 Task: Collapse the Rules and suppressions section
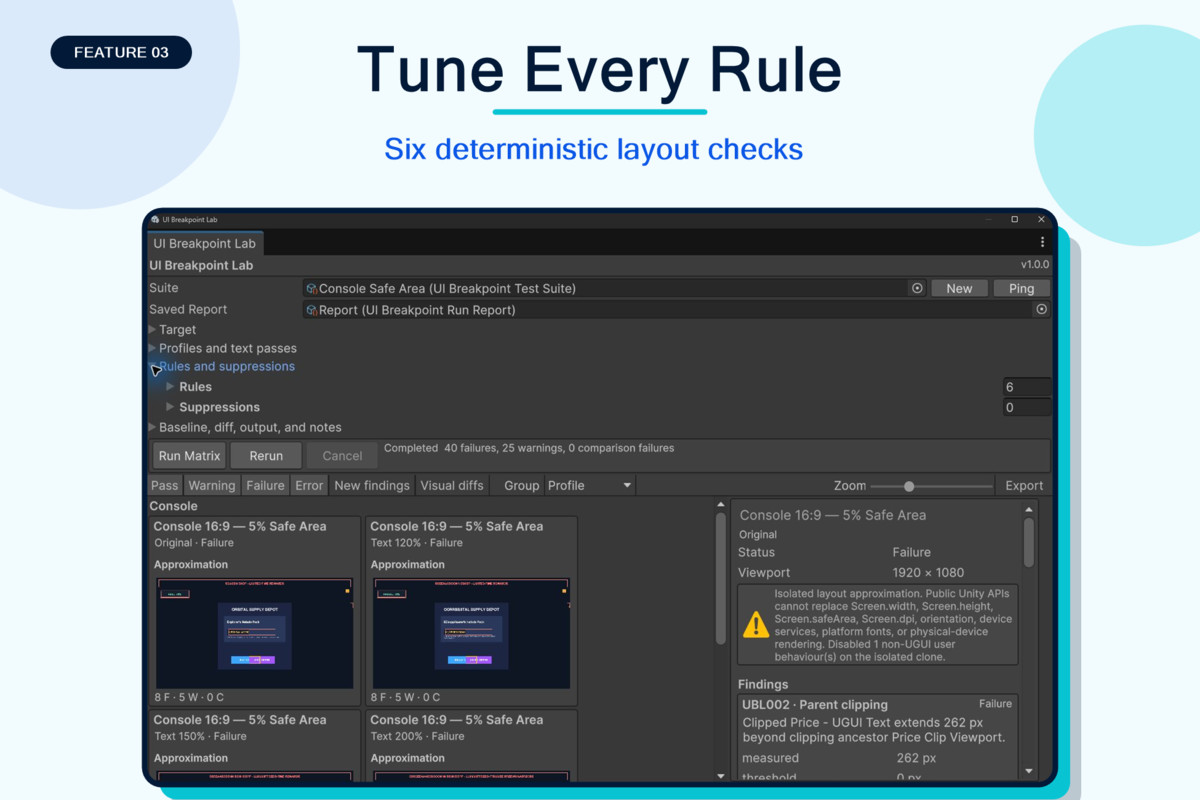154,367
